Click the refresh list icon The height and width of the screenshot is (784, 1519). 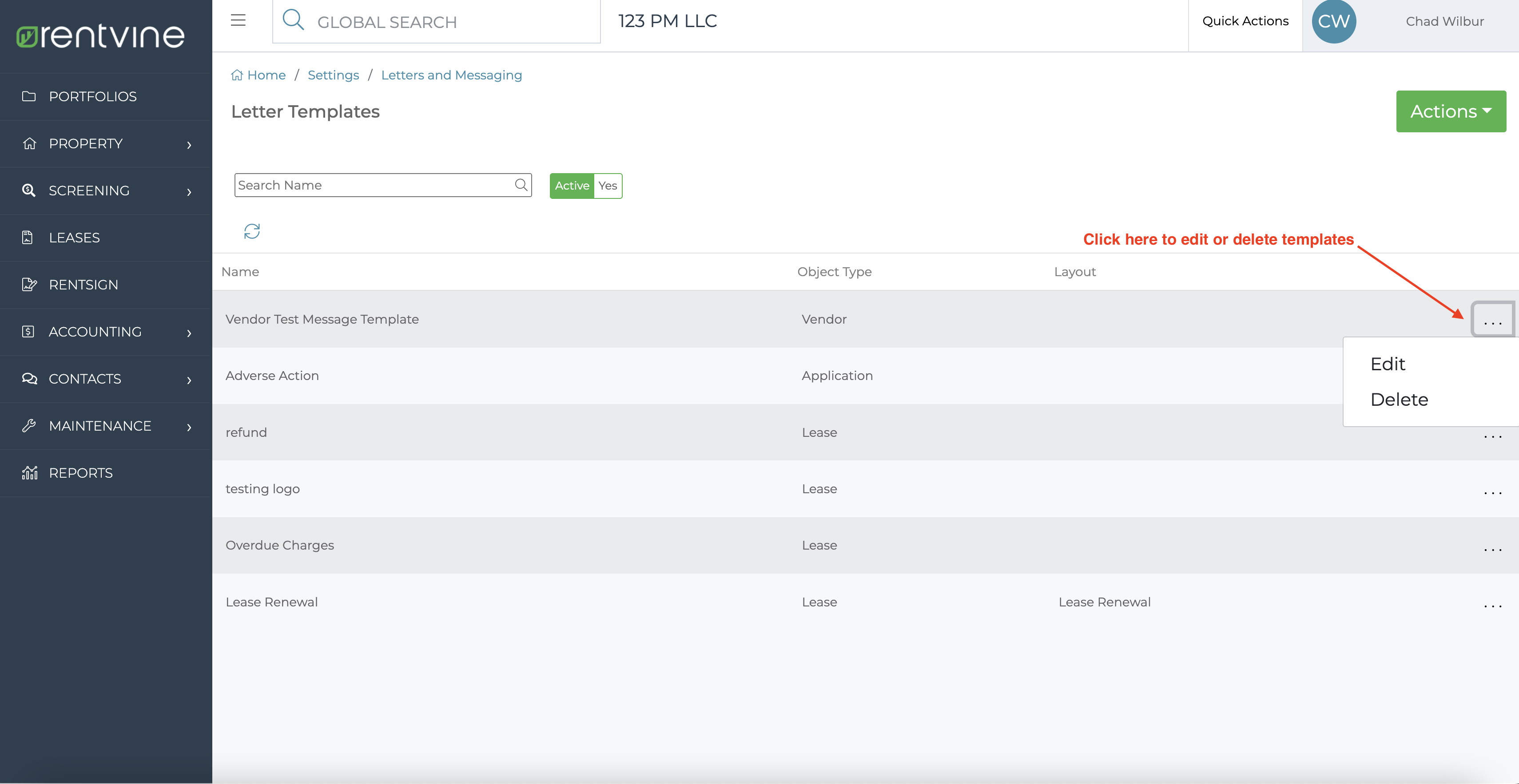click(252, 231)
